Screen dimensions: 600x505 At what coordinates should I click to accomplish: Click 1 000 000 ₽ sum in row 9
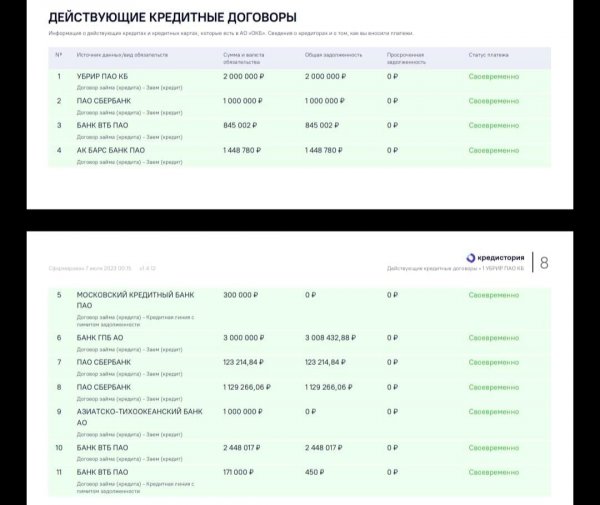coord(243,412)
